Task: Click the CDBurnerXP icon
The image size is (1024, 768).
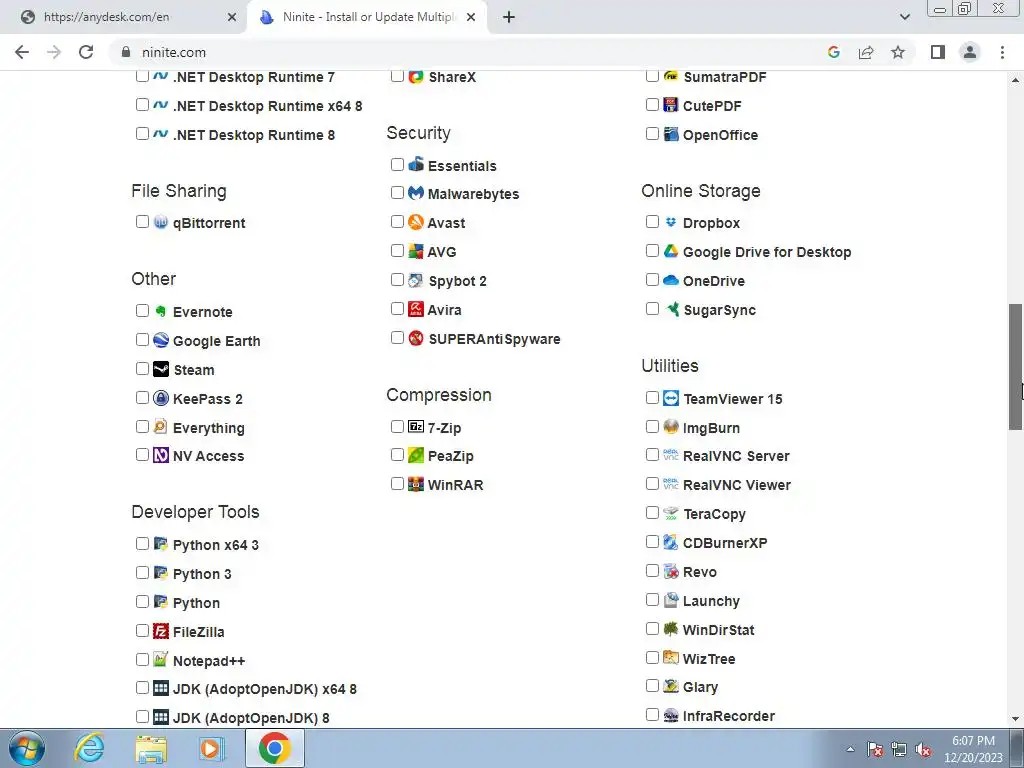Action: (x=671, y=541)
